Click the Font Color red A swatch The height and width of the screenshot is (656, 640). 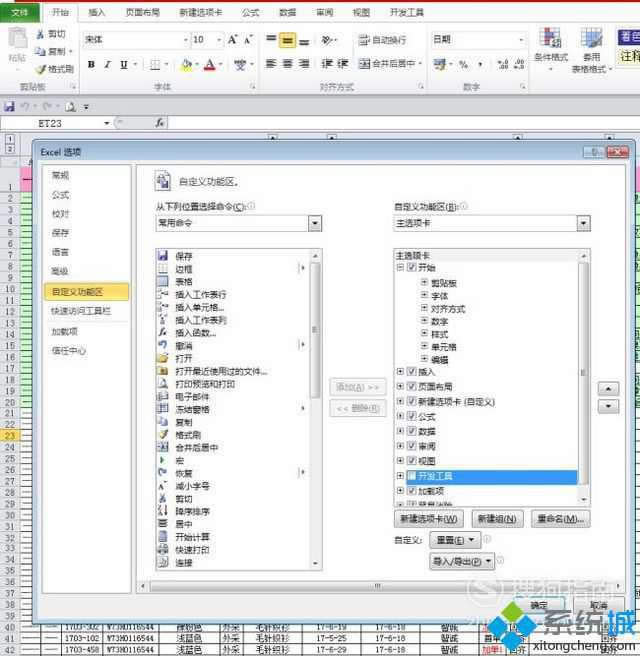coord(210,64)
